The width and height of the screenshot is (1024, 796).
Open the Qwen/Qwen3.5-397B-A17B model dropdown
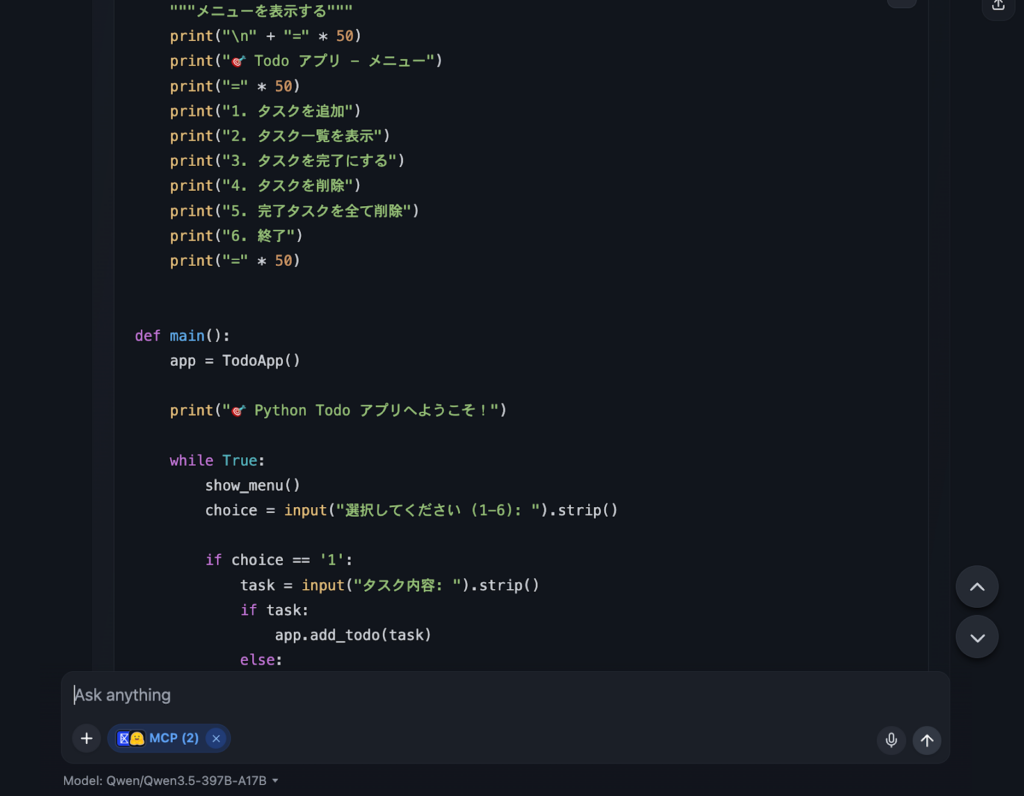[170, 781]
